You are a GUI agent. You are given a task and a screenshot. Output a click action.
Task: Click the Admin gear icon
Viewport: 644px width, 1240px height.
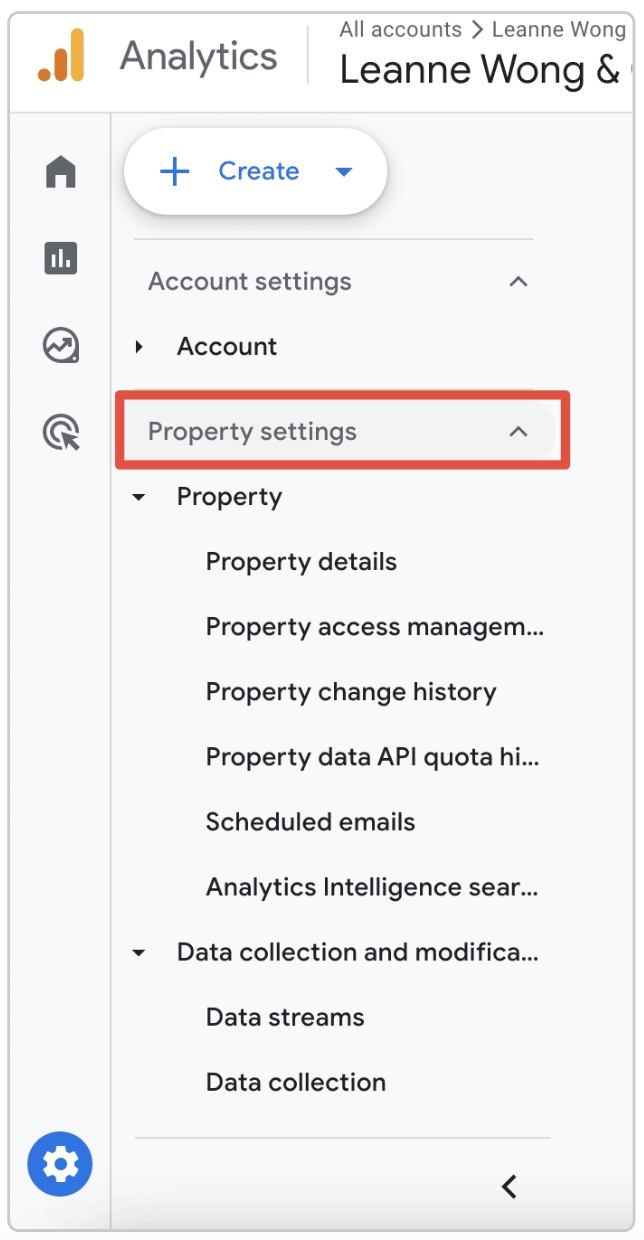60,1163
